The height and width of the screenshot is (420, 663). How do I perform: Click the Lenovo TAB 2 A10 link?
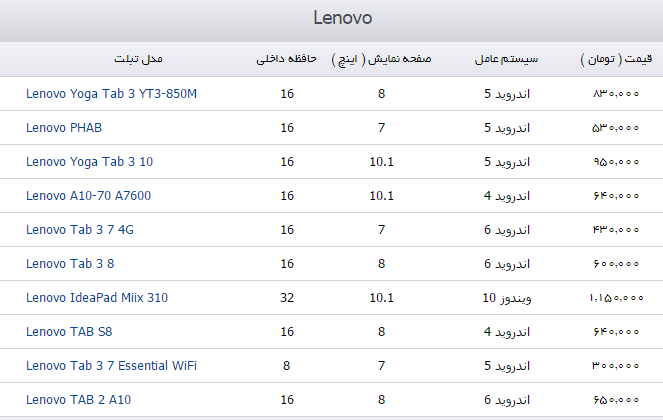pos(78,400)
